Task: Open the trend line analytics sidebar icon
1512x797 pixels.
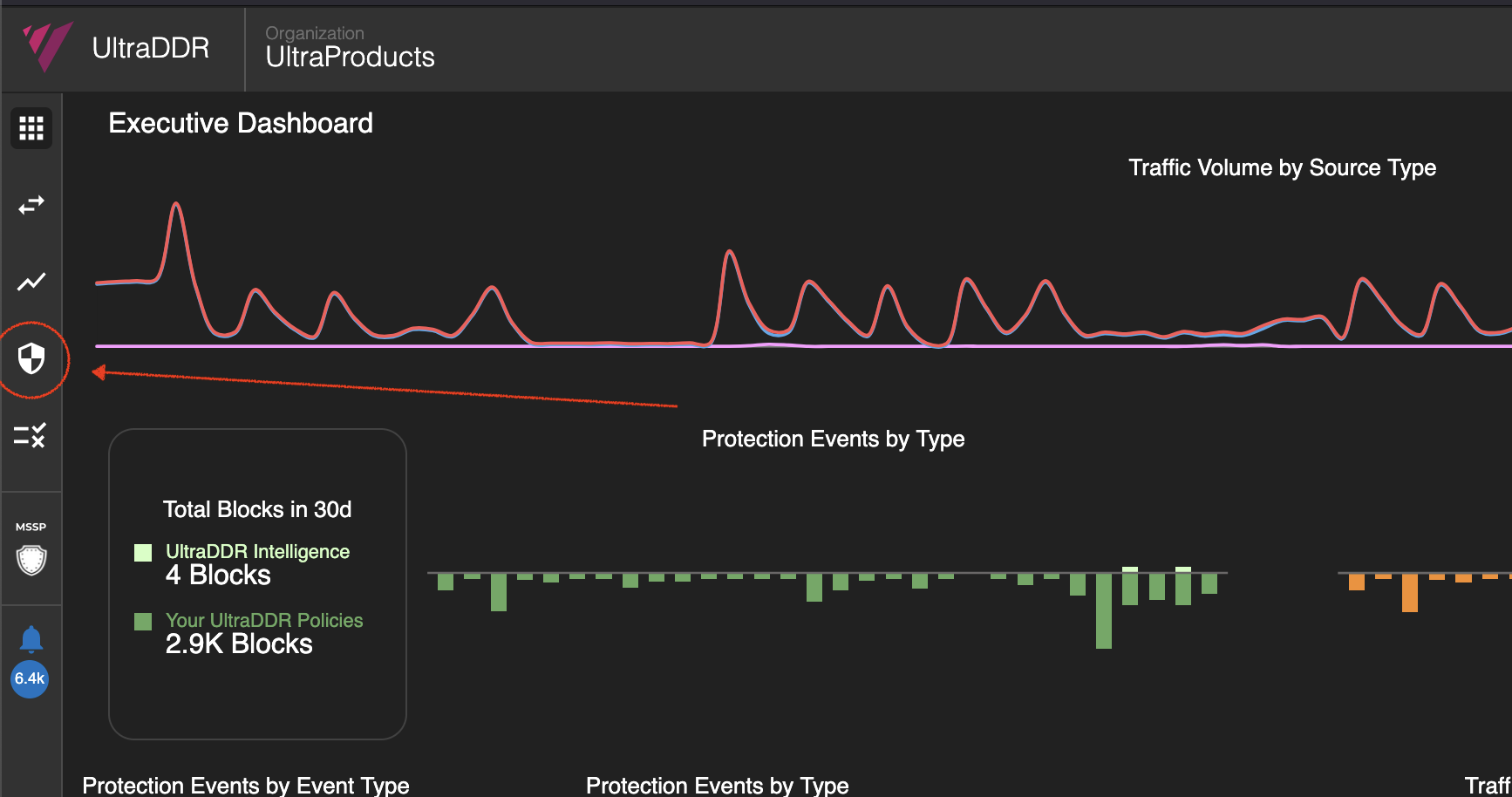Action: (31, 282)
